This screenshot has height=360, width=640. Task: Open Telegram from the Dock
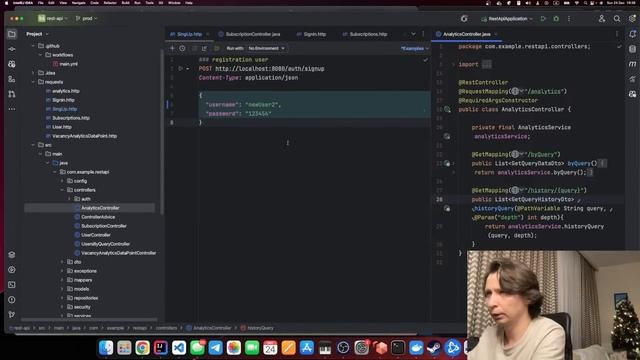click(x=216, y=348)
